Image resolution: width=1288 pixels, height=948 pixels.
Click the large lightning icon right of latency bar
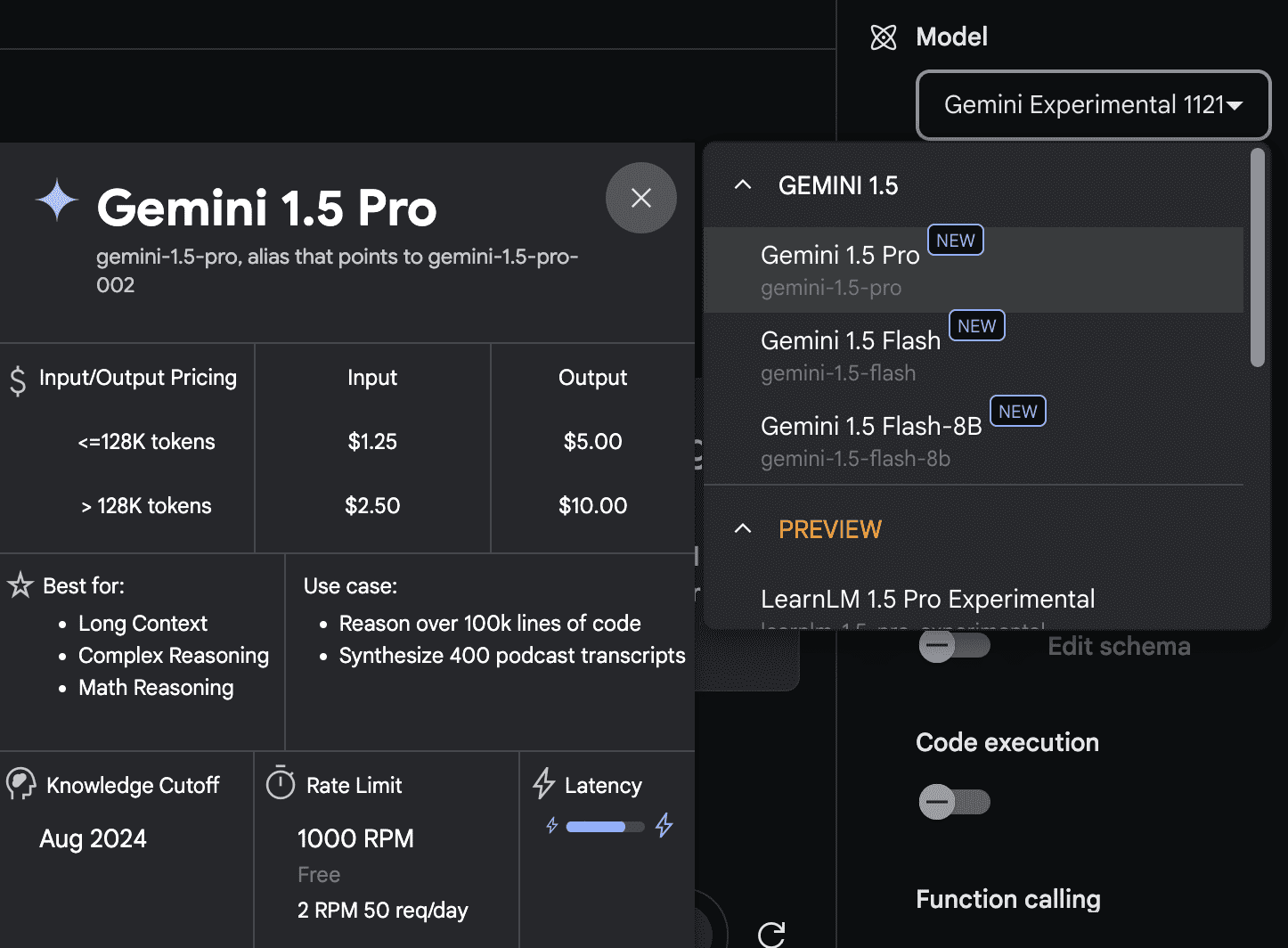[664, 825]
